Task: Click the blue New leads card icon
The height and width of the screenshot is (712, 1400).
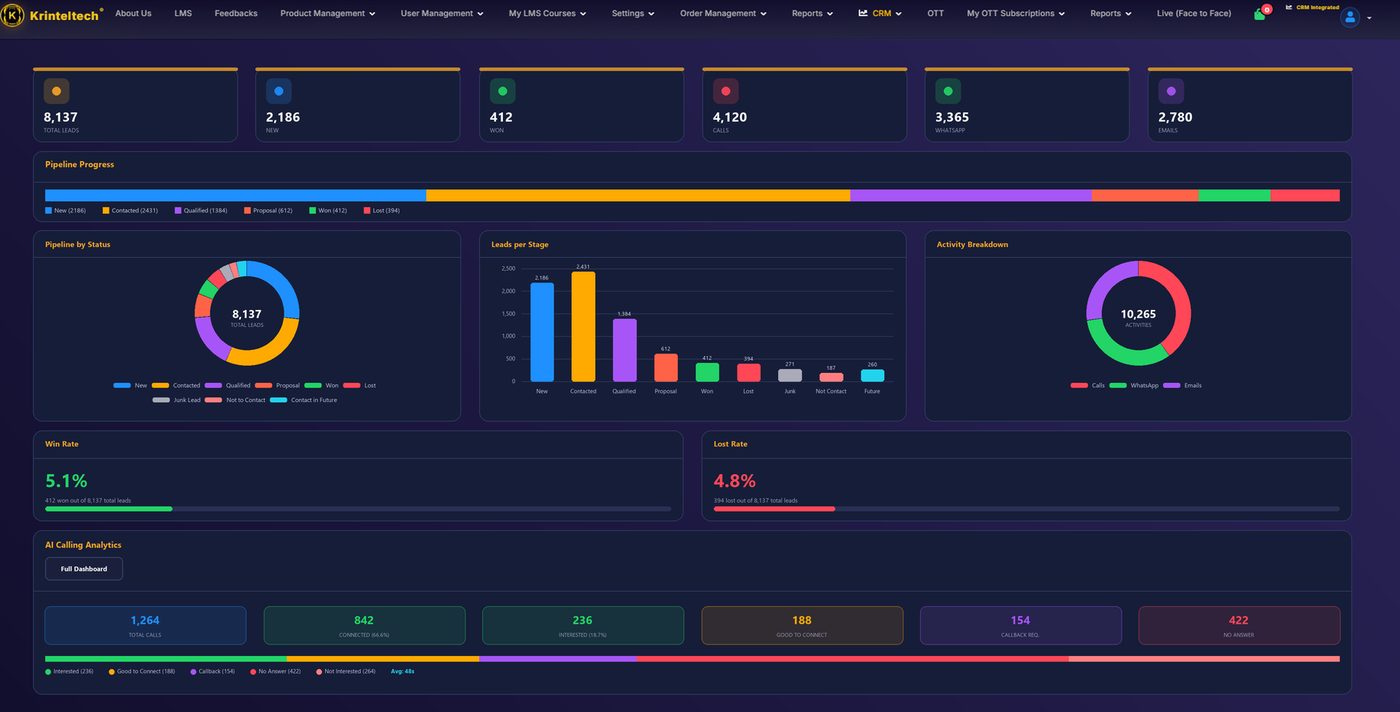Action: click(x=279, y=91)
